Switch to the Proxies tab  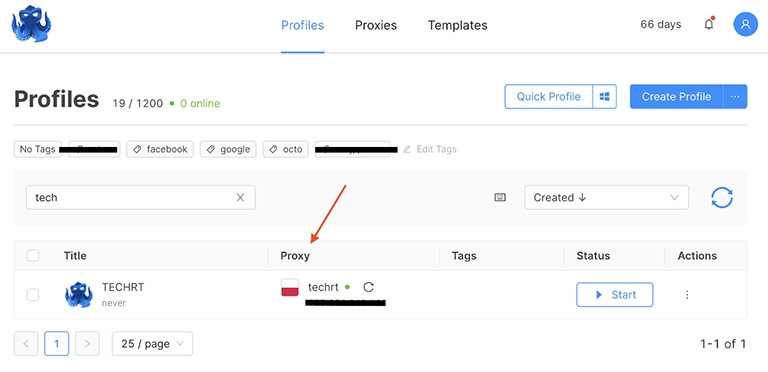pos(376,25)
